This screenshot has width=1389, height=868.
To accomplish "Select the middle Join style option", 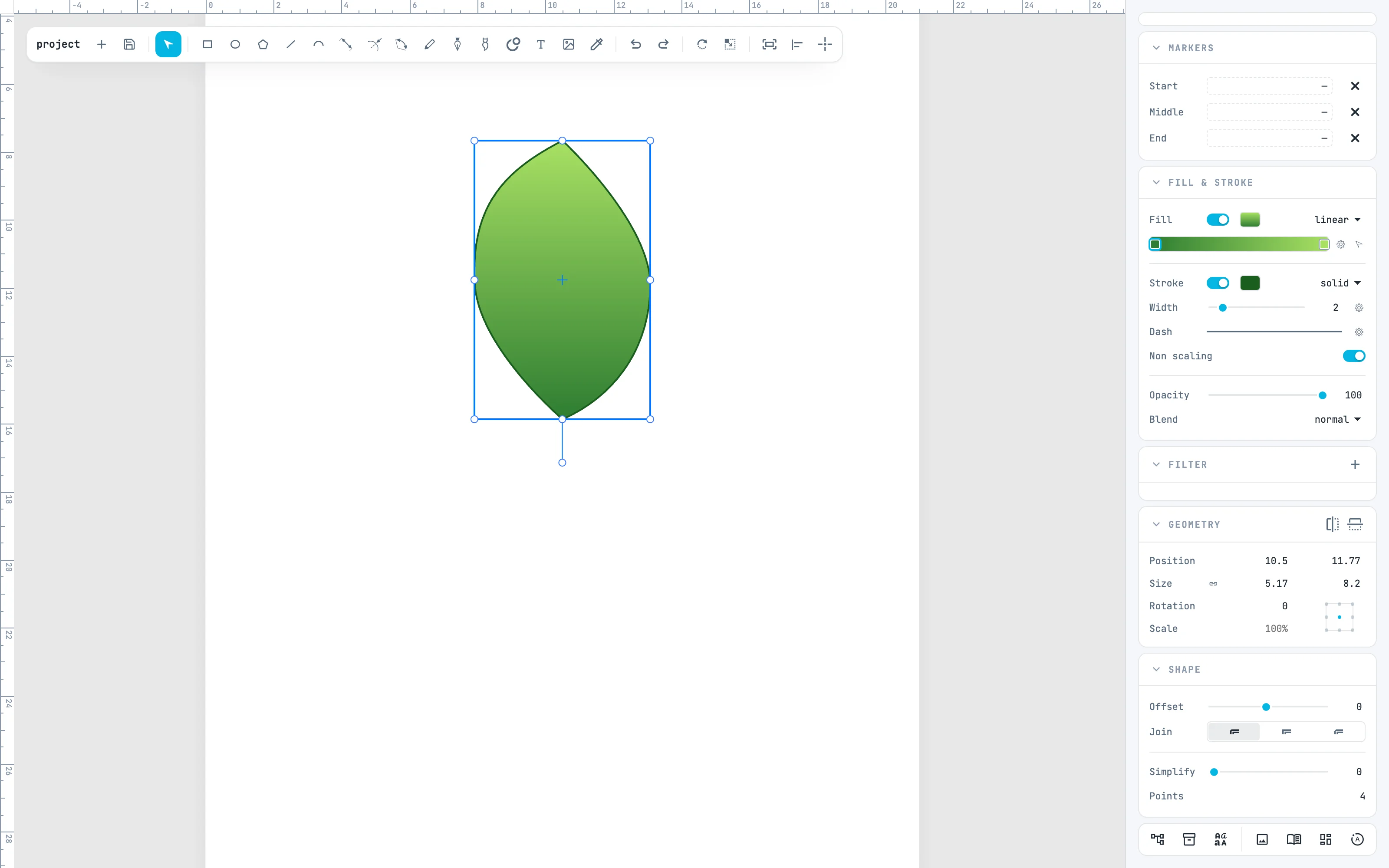I will coord(1286,732).
